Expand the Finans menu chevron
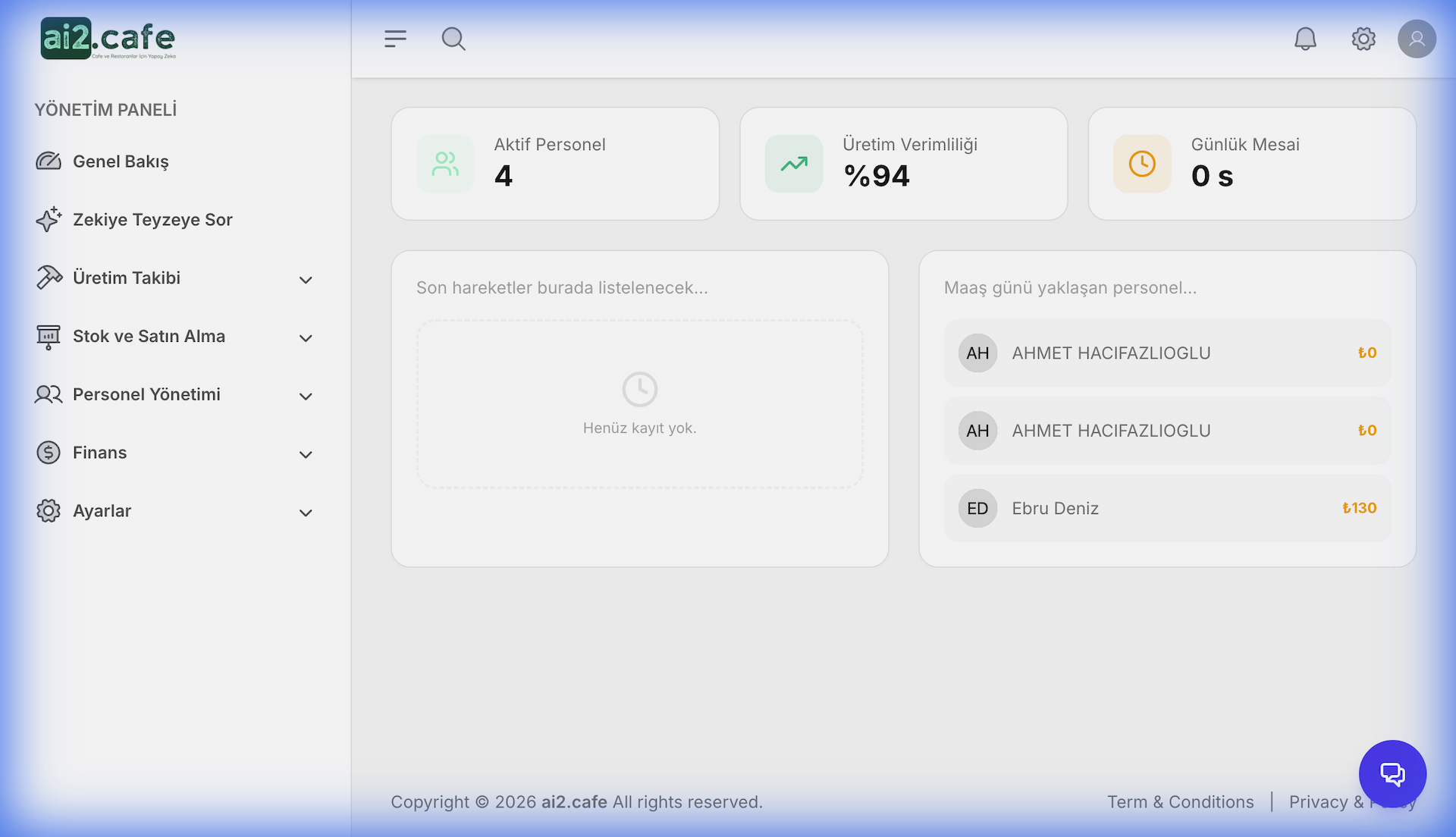 coord(306,455)
